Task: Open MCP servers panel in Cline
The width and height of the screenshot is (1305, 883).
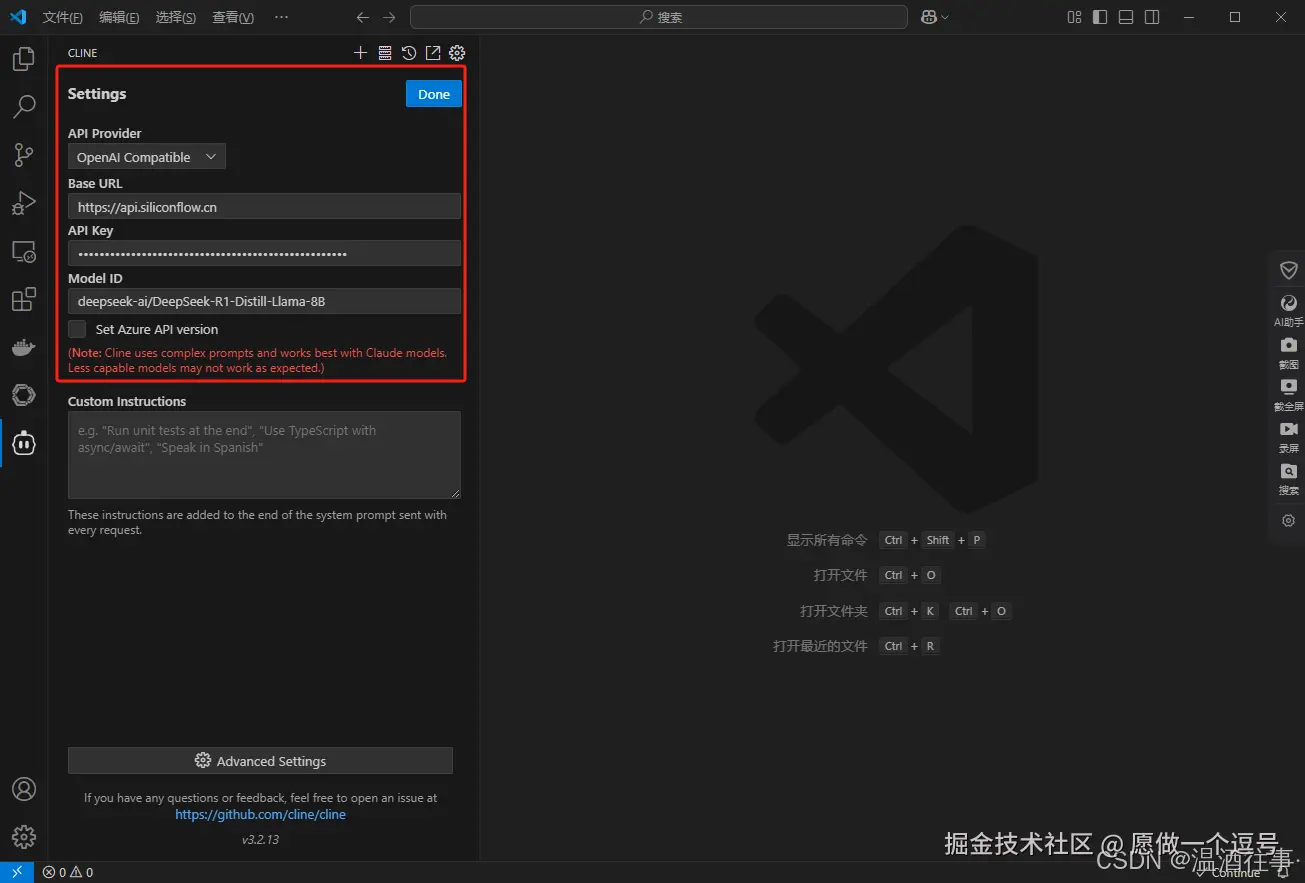Action: click(x=385, y=52)
